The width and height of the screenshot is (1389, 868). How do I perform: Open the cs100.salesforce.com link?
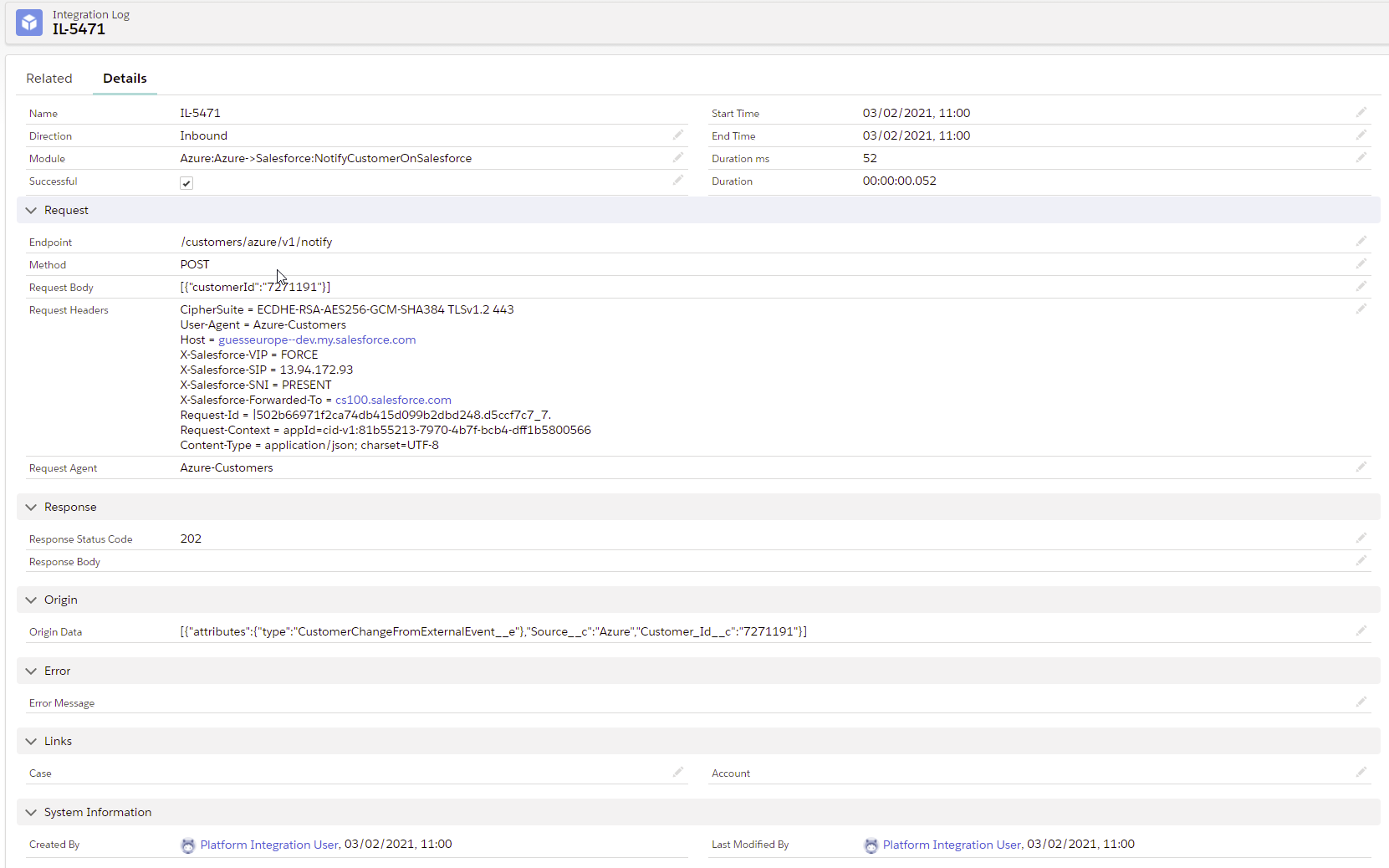tap(393, 400)
